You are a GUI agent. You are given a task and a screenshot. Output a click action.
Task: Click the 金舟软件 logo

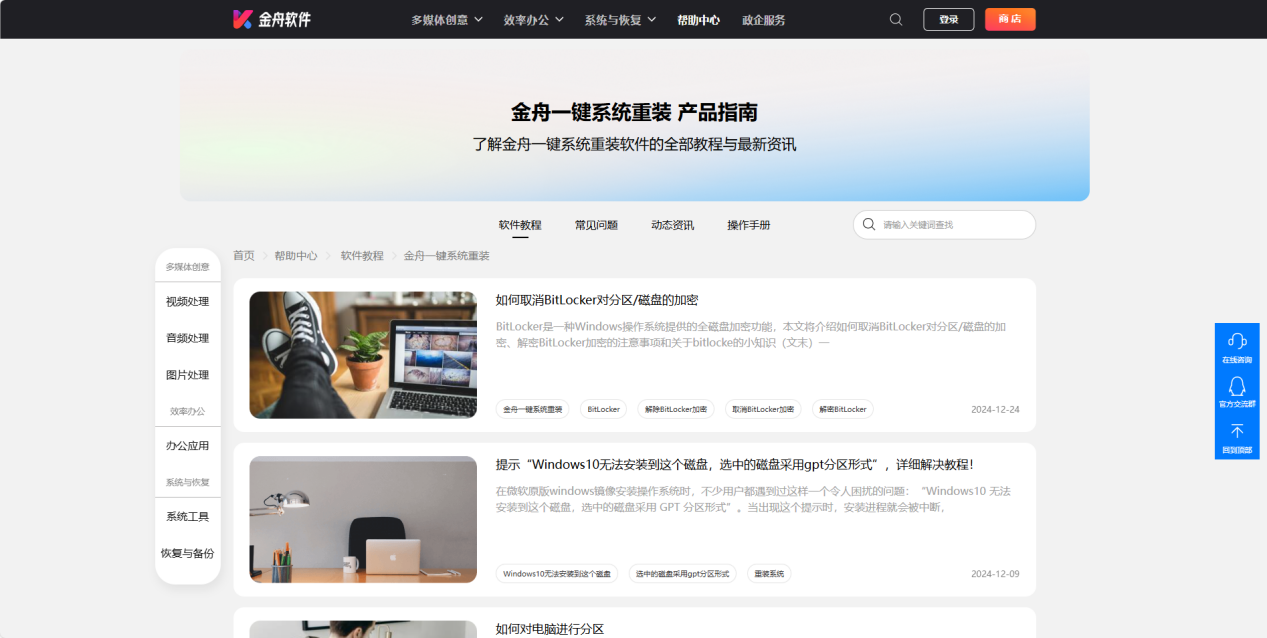272,19
